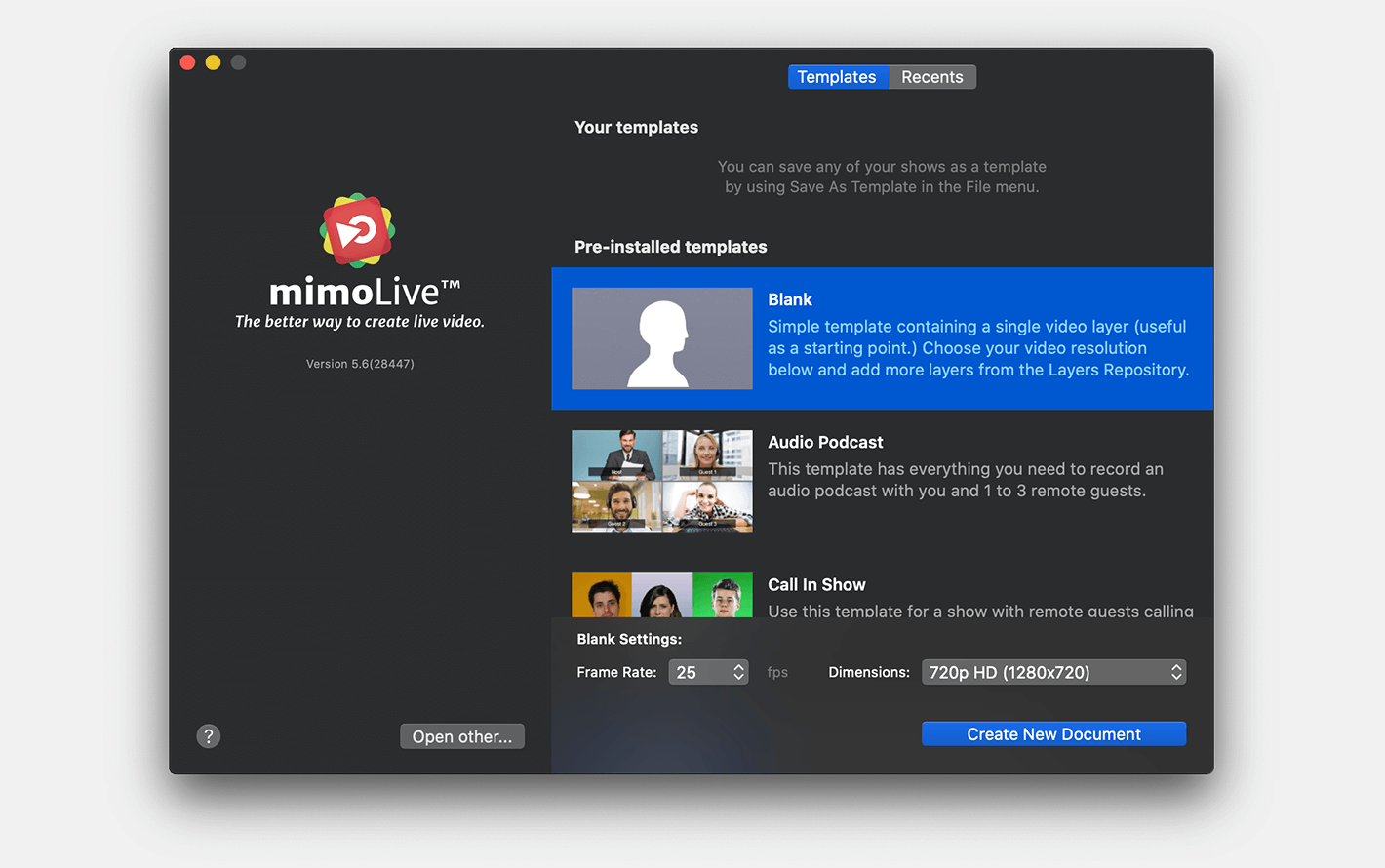
Task: Click the mimoLive tagline text
Action: click(360, 322)
